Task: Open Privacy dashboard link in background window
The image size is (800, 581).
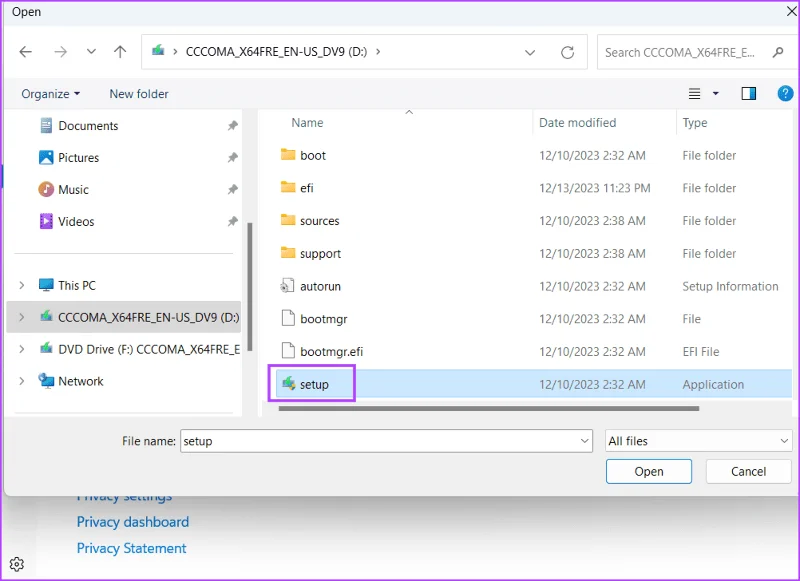Action: pyautogui.click(x=133, y=521)
